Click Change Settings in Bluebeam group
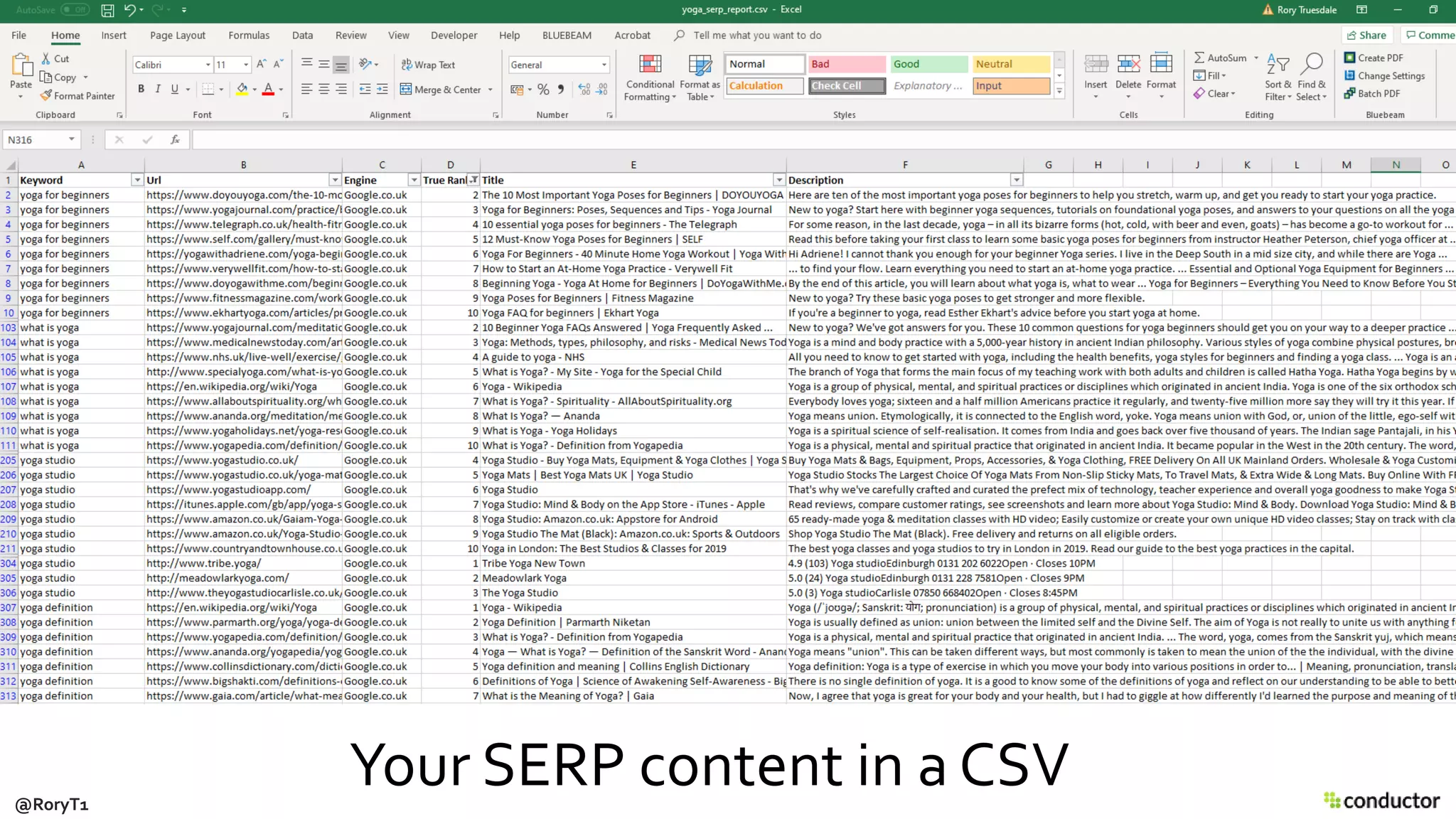Viewport: 1456px width, 819px height. tap(1384, 75)
